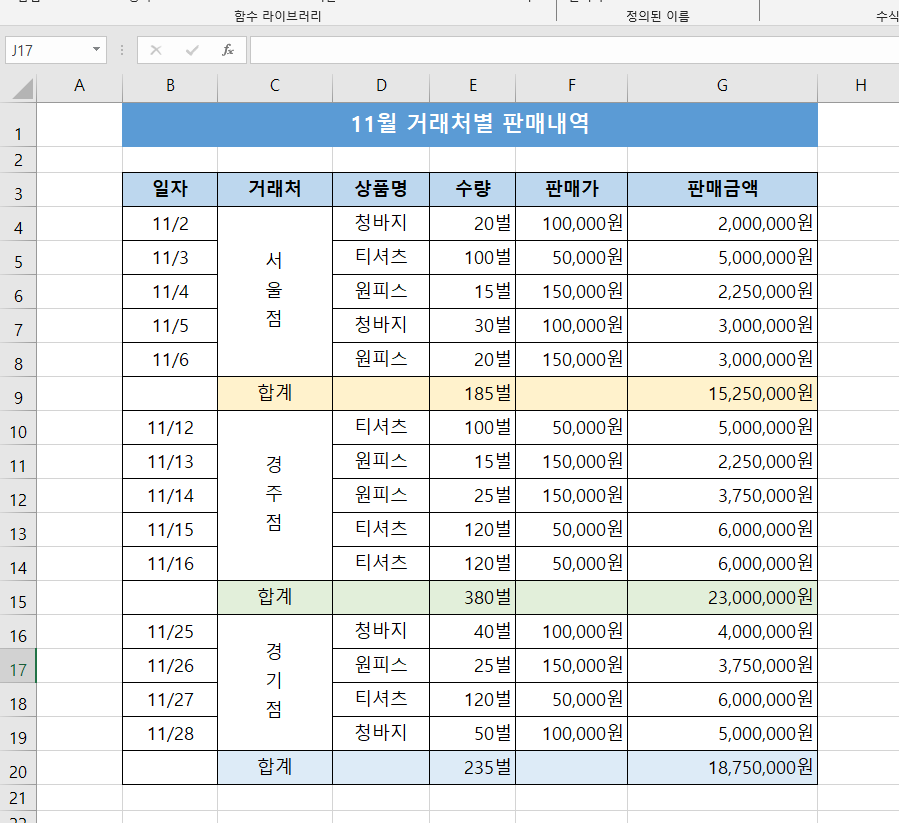Click the merged '경기점' cell

[x=275, y=682]
